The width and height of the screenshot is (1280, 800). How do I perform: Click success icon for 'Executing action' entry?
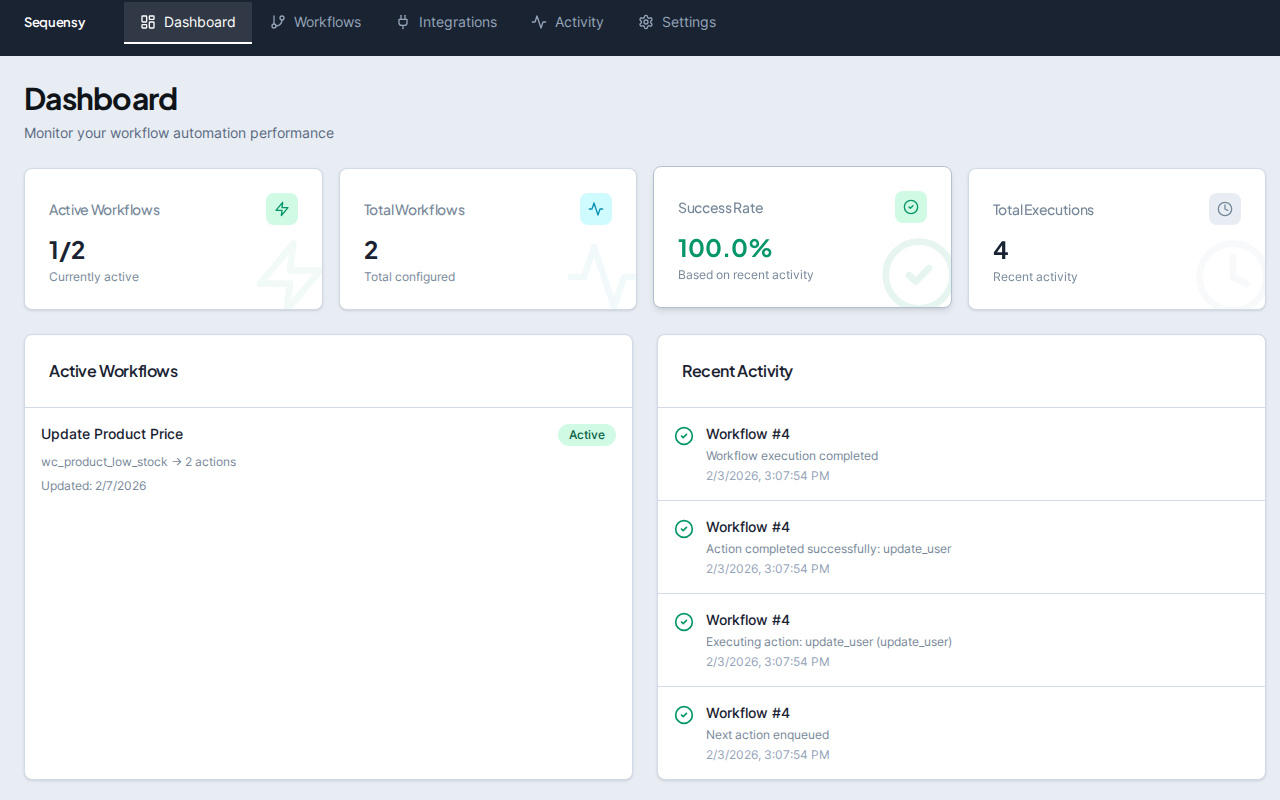pyautogui.click(x=684, y=622)
